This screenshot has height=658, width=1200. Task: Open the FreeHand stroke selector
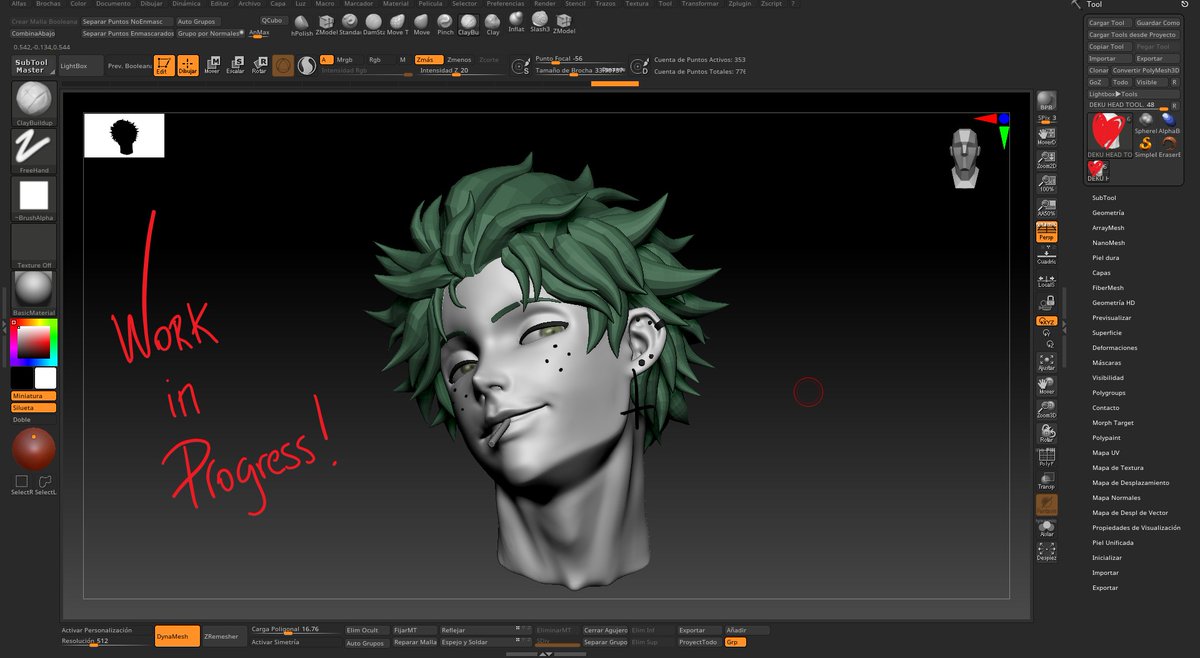pyautogui.click(x=34, y=151)
